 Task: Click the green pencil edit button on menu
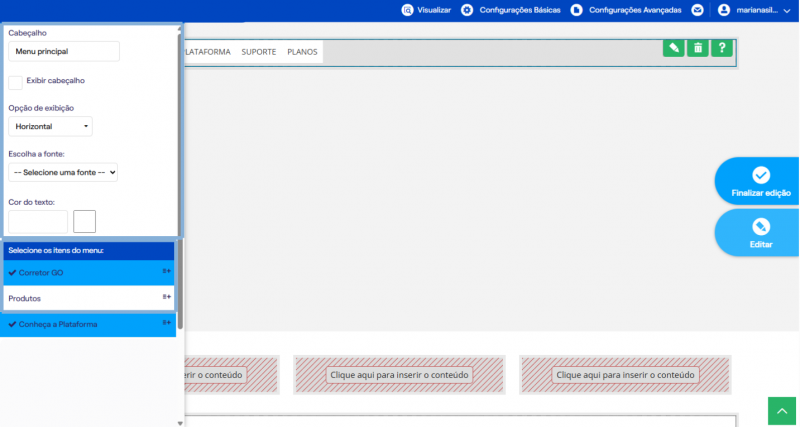(673, 48)
